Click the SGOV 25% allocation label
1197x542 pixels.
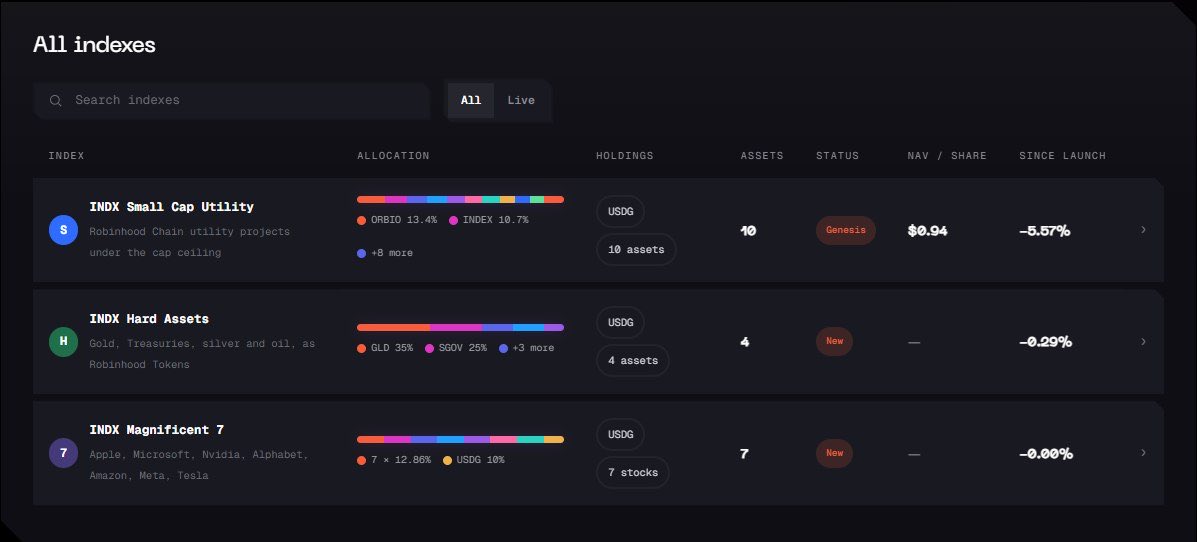[463, 348]
